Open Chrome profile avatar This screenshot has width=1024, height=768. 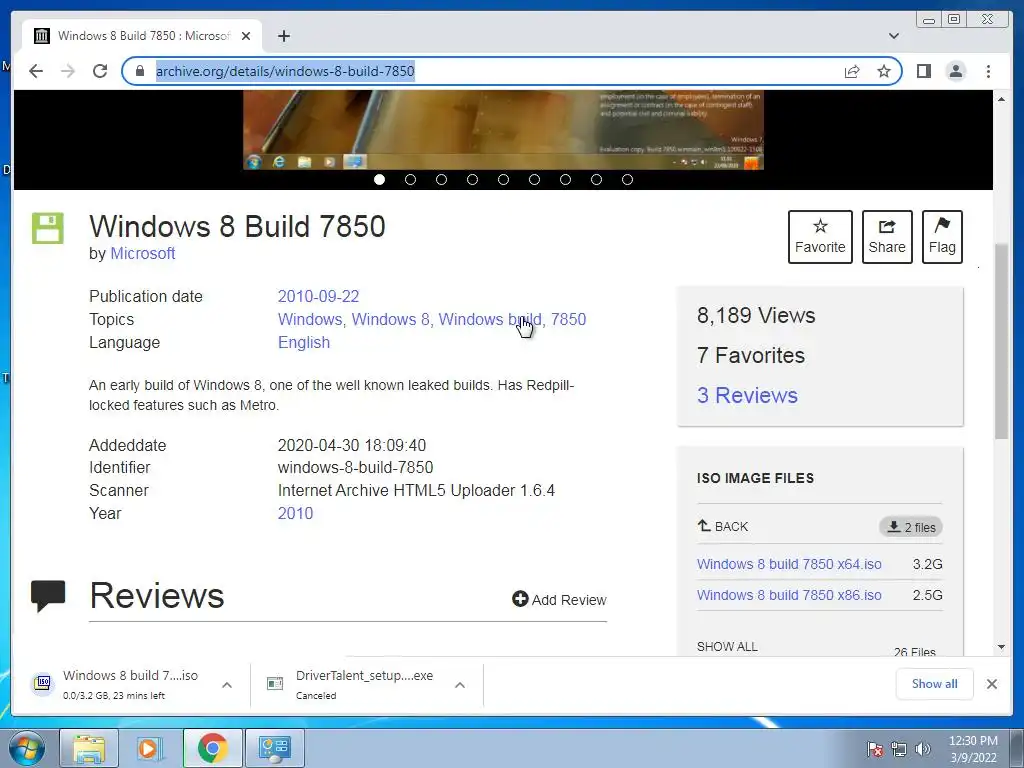click(956, 71)
